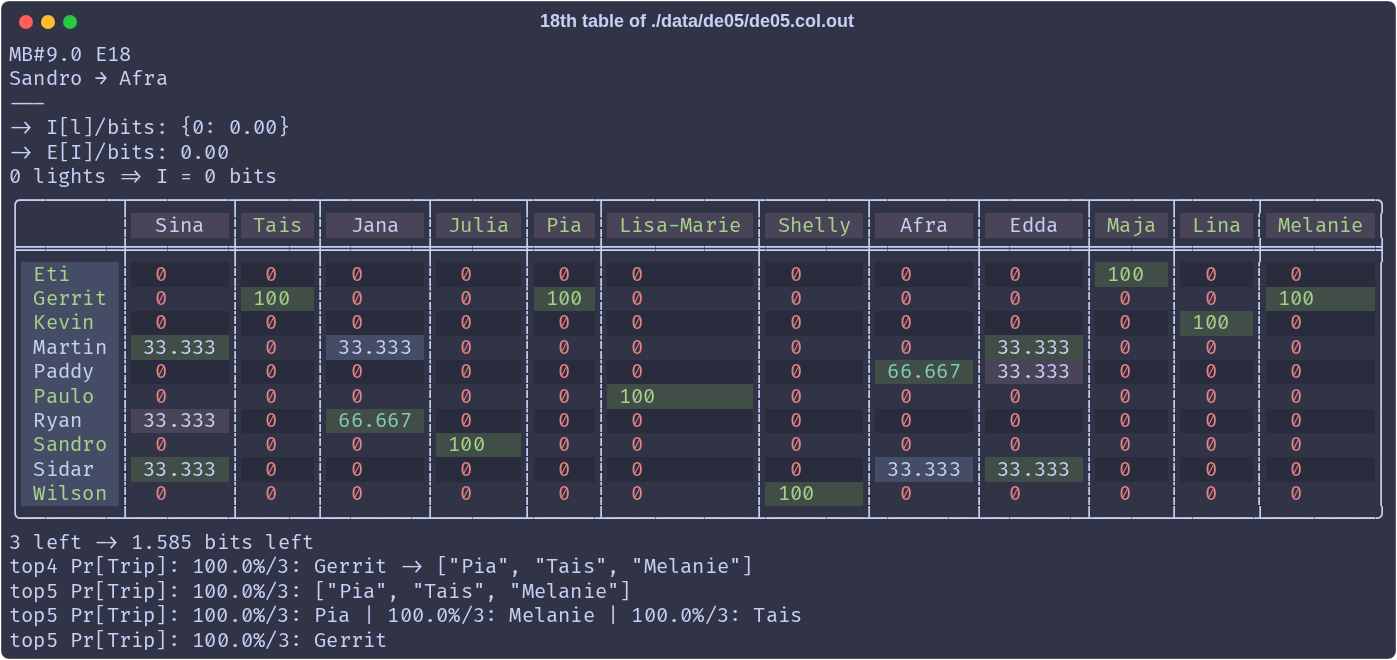
Task: Click the window title '18th table of ./data/de05/de05.col.out'
Action: pyautogui.click(x=697, y=21)
